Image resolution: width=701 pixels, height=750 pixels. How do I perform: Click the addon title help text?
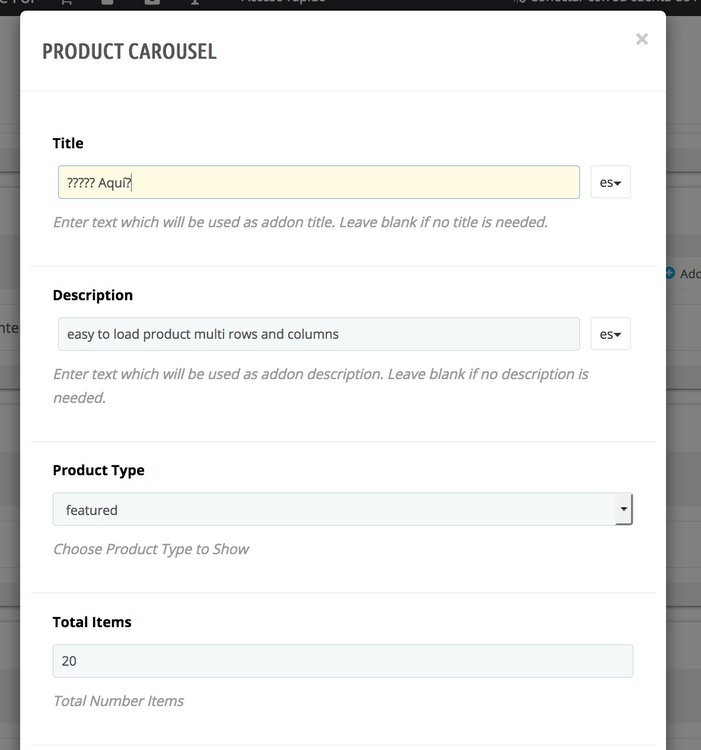click(x=300, y=222)
